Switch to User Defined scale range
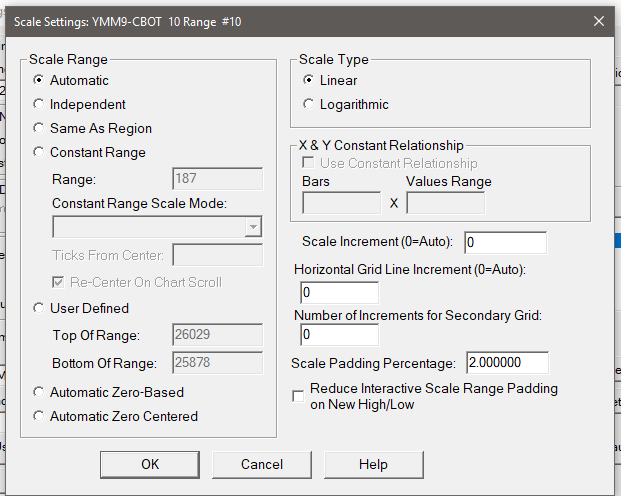The image size is (621, 496). pos(39,308)
